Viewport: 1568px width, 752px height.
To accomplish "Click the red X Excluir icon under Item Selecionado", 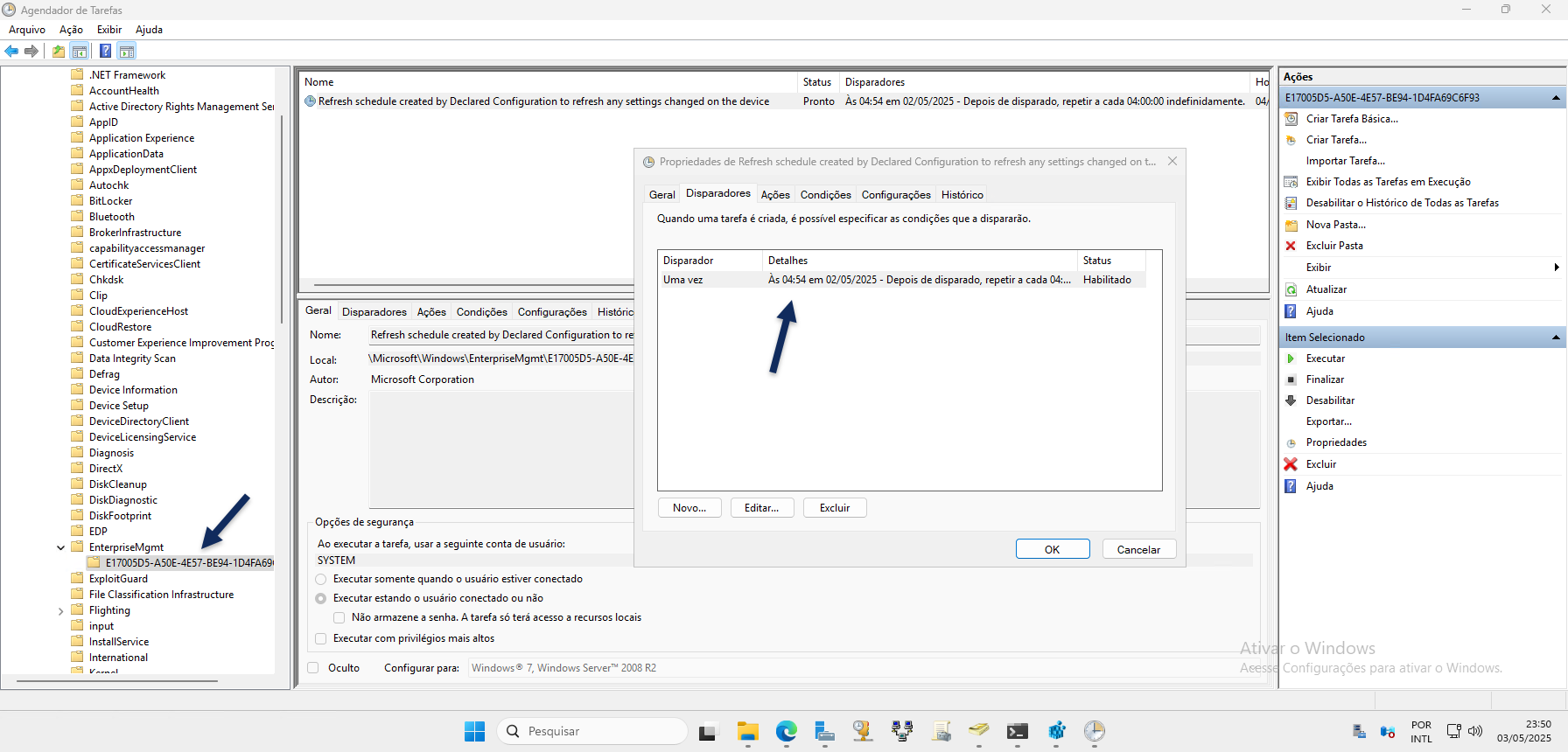I will 1291,464.
